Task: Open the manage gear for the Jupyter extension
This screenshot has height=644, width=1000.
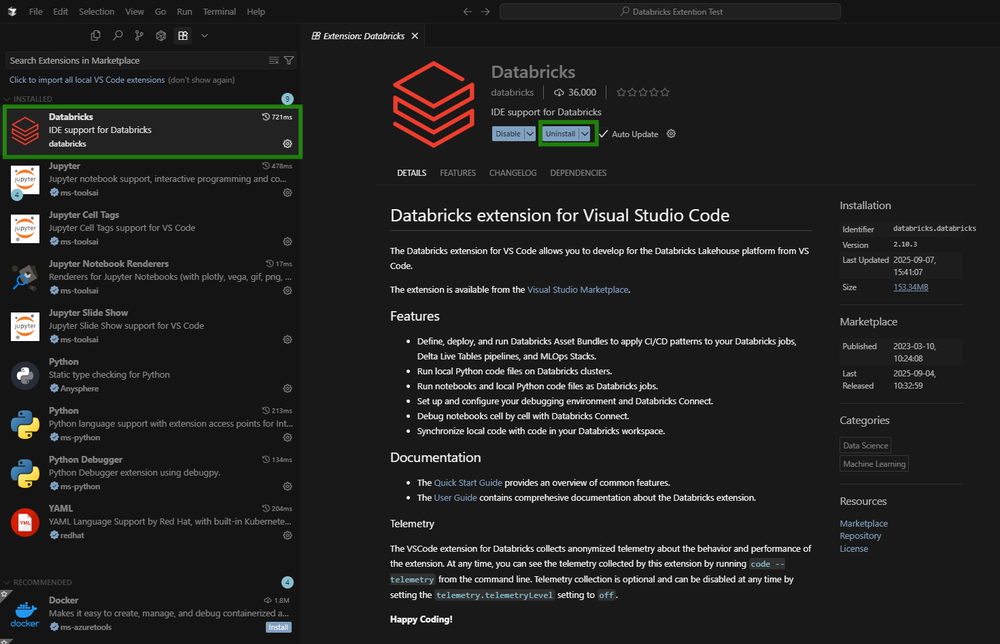Action: point(288,192)
